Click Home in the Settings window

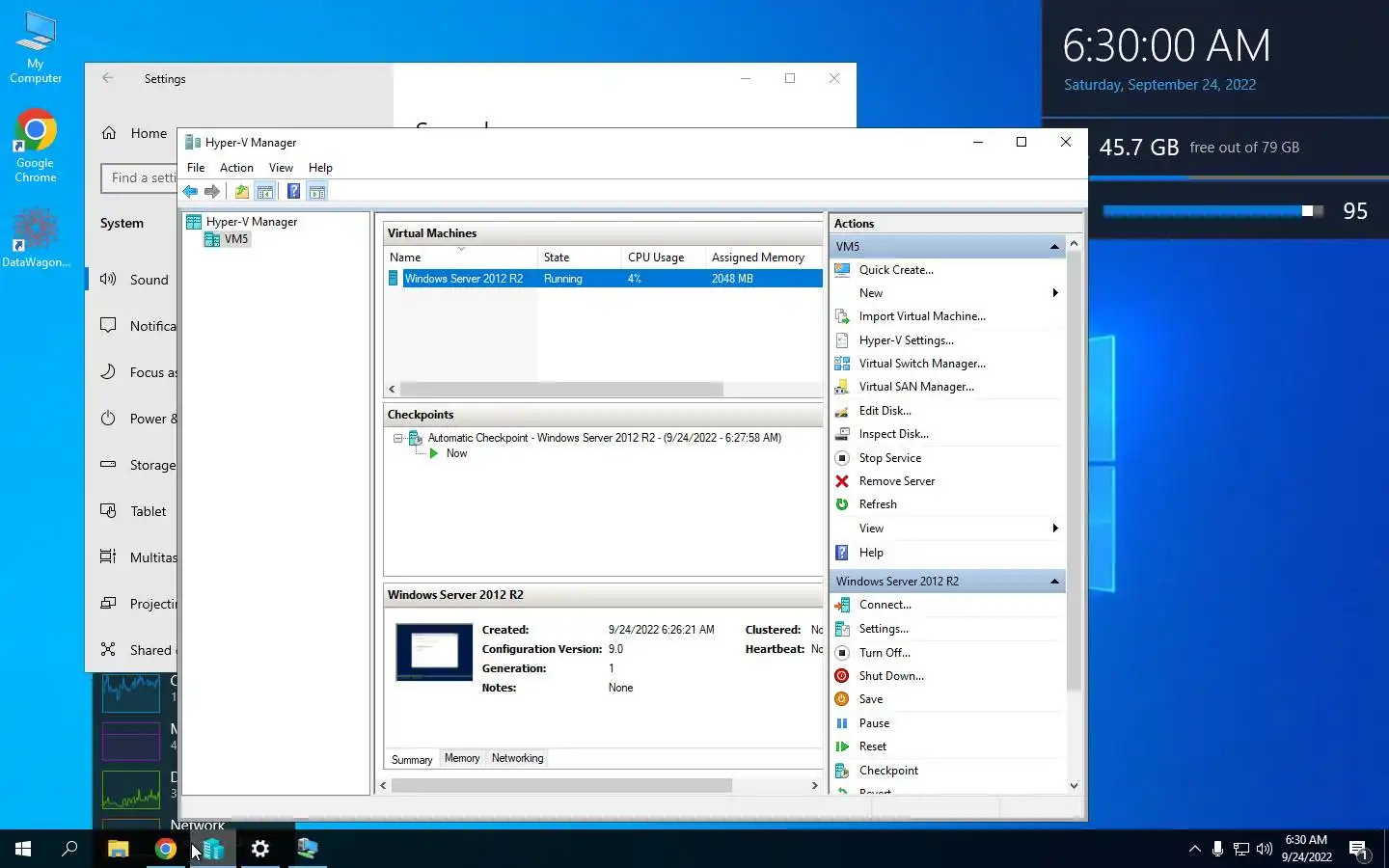coord(134,133)
